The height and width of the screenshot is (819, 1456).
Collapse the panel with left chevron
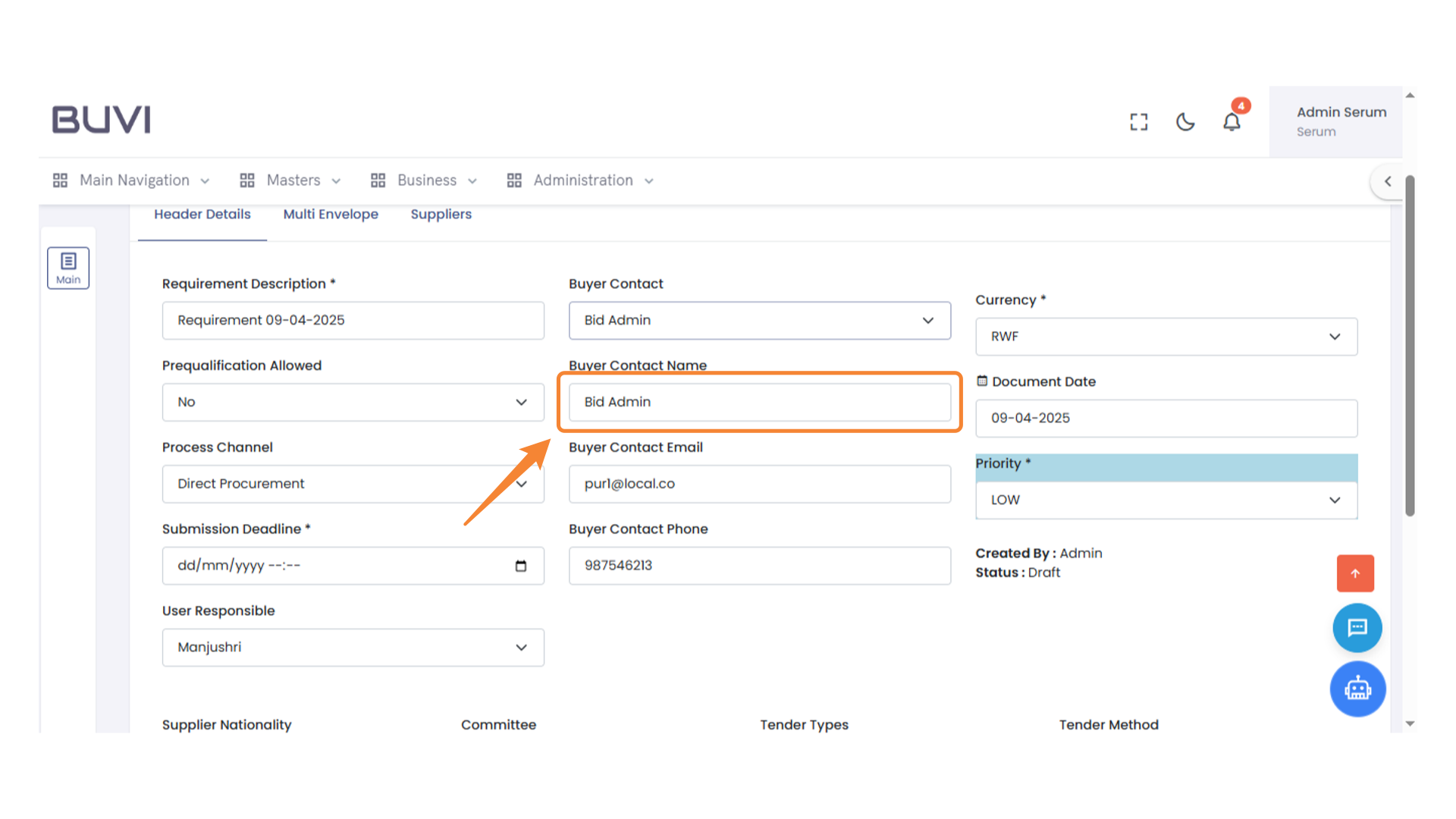click(x=1388, y=181)
